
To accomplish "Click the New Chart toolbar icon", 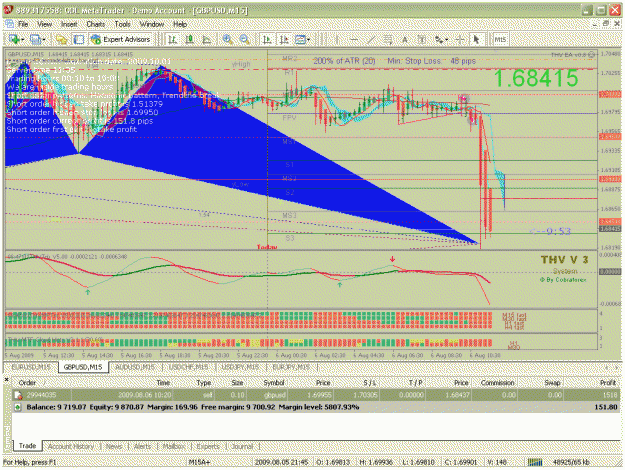I will pos(14,39).
